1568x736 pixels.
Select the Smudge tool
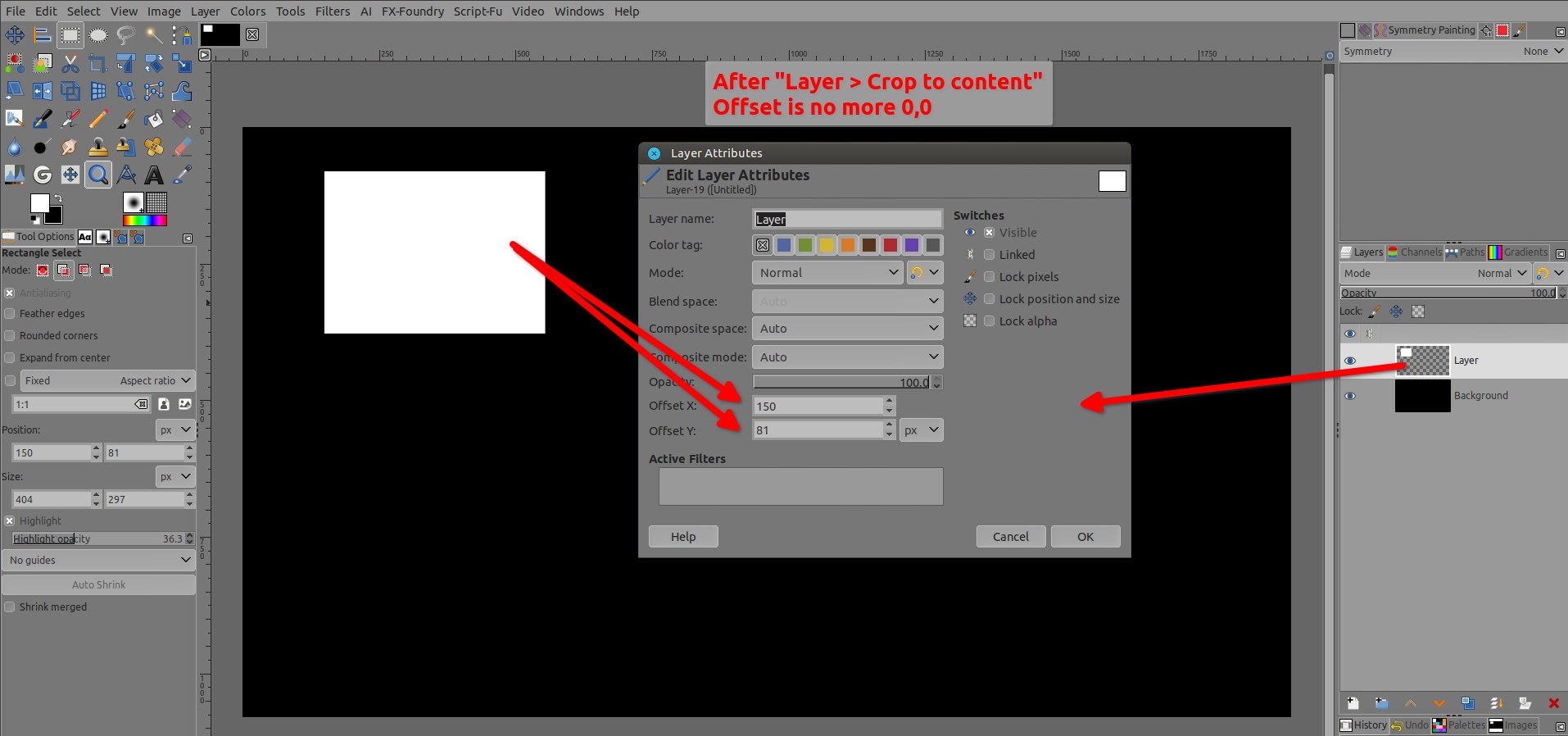click(70, 147)
